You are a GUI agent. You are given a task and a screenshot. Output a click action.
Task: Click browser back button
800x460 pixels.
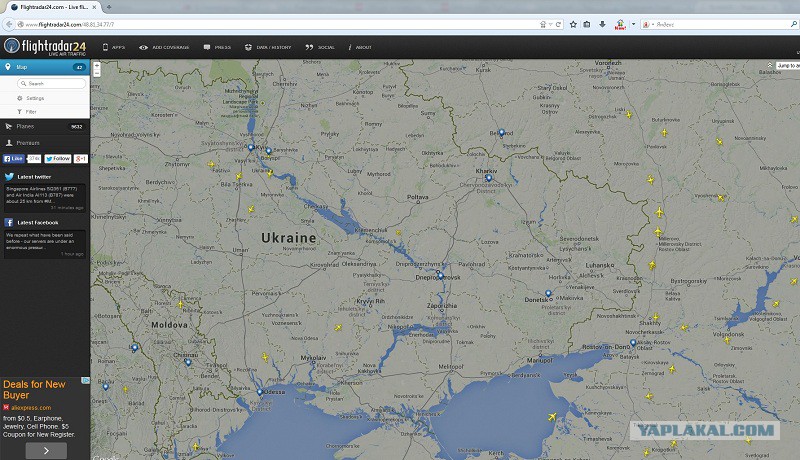click(9, 24)
